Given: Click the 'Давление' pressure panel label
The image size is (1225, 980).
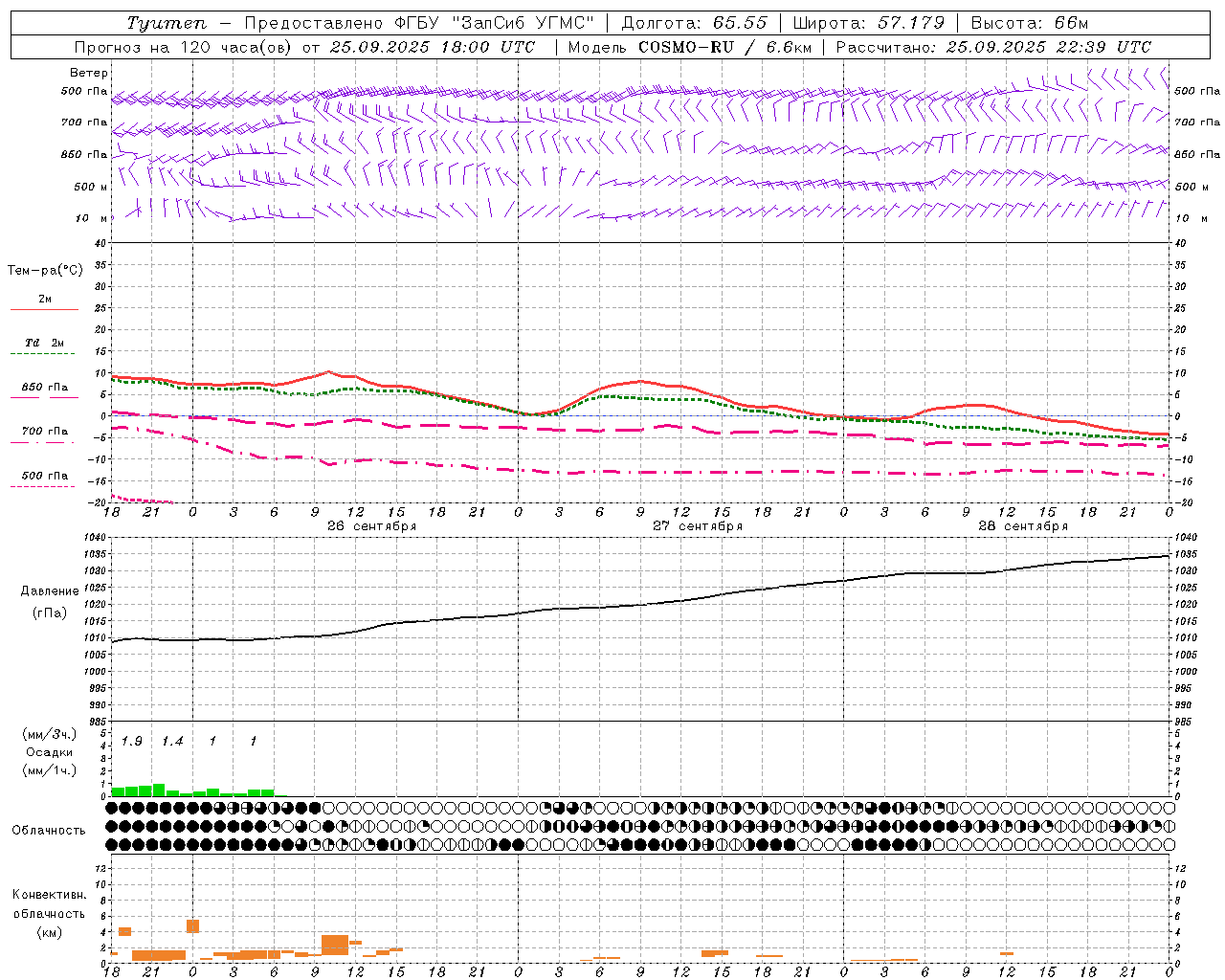Looking at the screenshot, I should point(50,591).
